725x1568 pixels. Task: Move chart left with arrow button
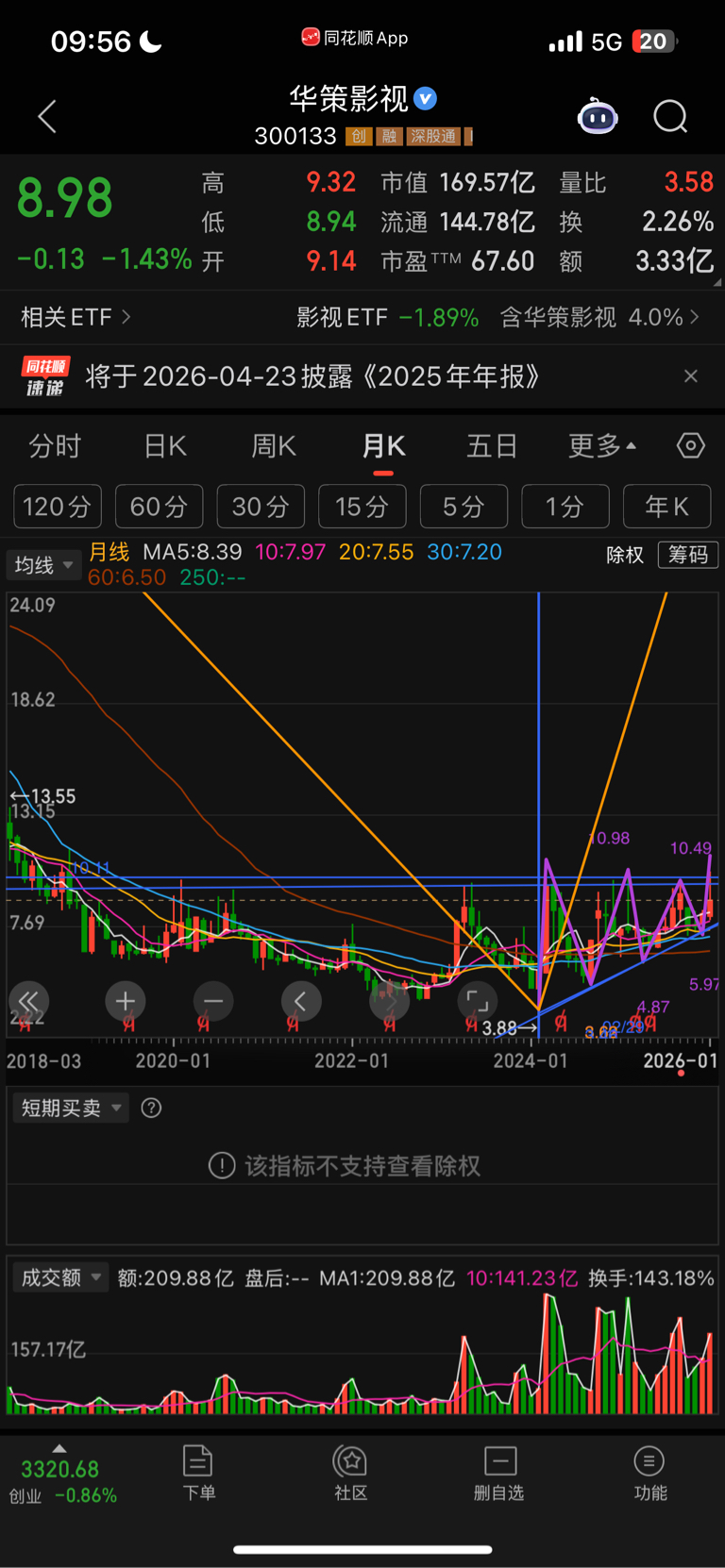click(301, 1001)
